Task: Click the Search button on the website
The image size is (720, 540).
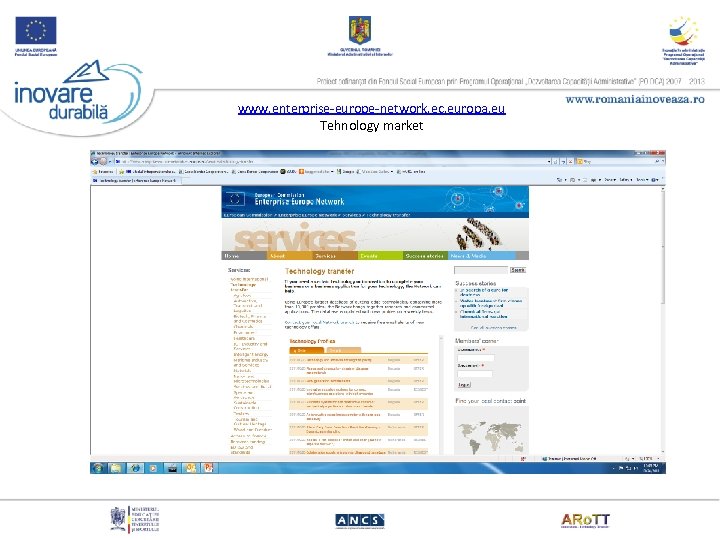Action: (518, 270)
